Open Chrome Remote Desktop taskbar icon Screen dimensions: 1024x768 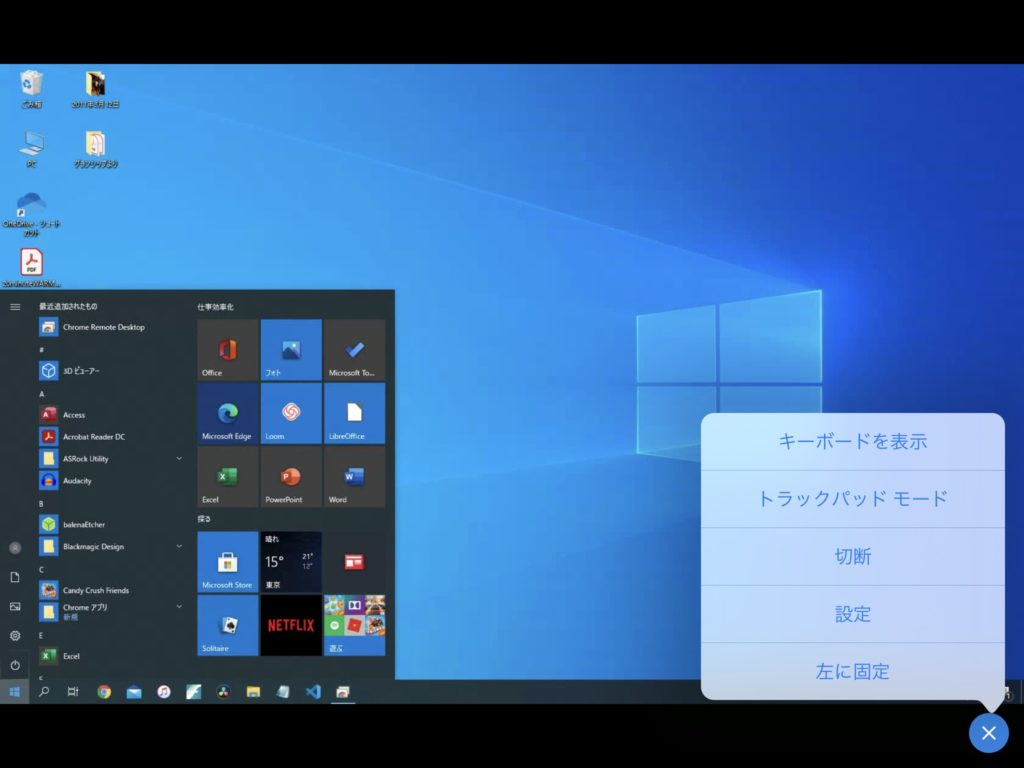[343, 692]
